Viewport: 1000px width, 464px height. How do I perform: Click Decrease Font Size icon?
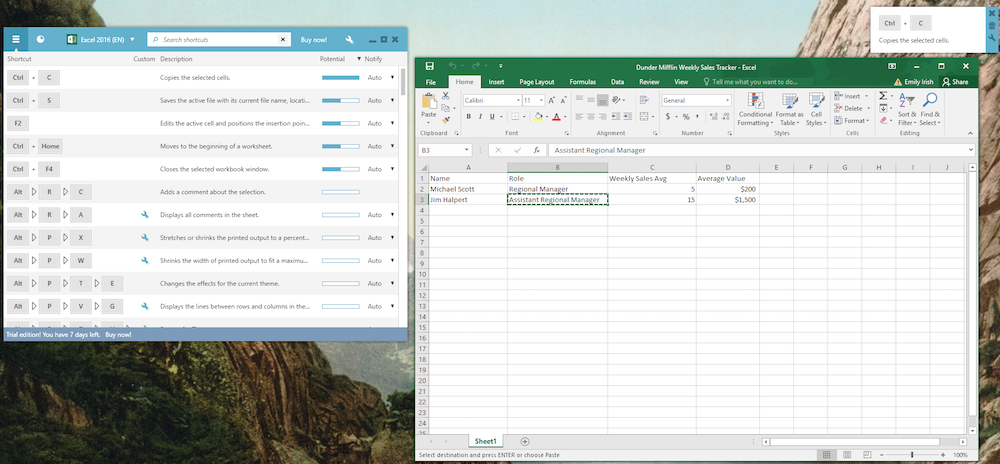[x=564, y=100]
